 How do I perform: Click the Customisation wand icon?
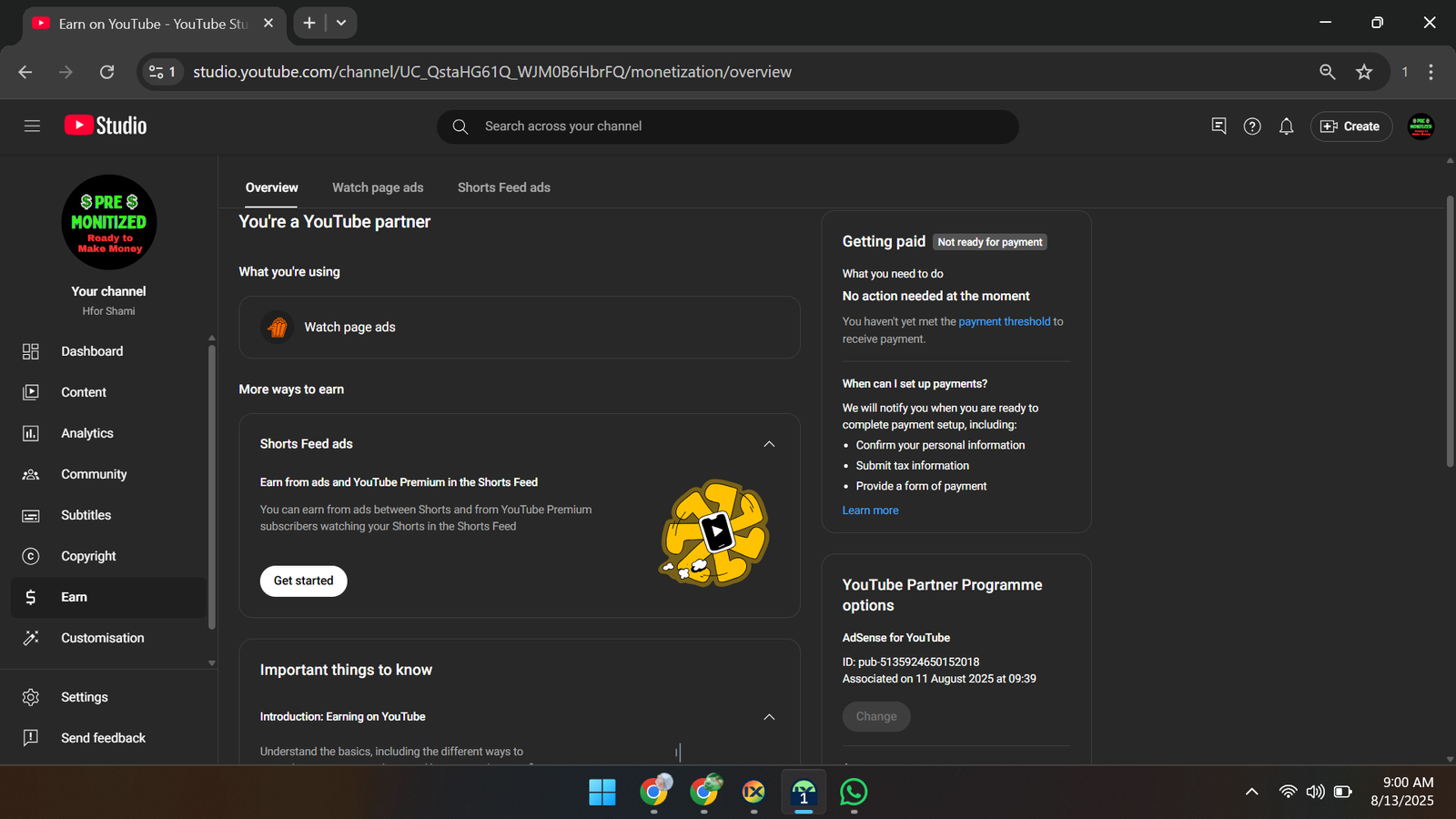[x=31, y=638]
